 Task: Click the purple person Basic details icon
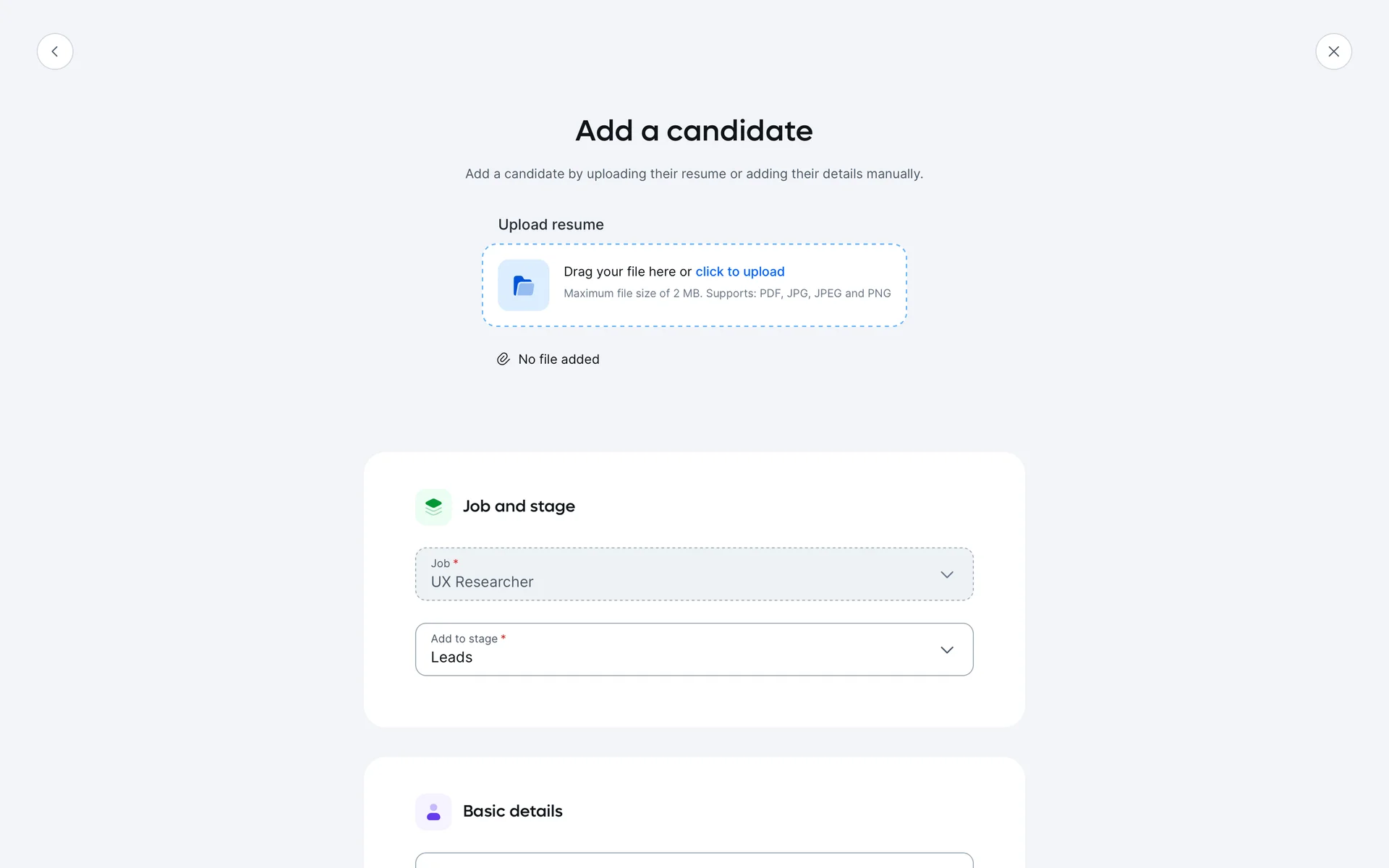click(433, 812)
